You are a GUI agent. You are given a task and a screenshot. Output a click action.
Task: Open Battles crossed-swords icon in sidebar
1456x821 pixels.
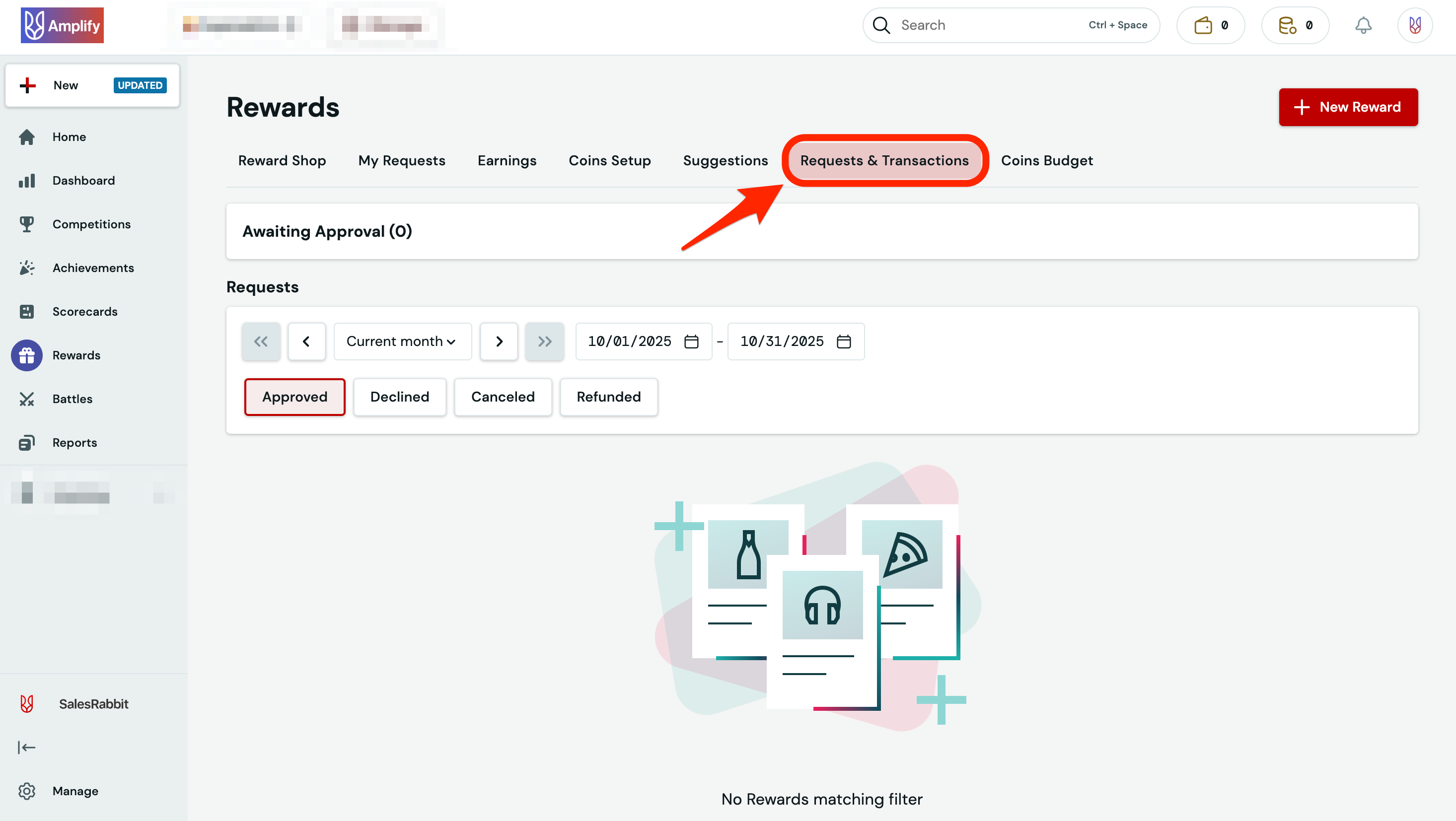pyautogui.click(x=26, y=399)
